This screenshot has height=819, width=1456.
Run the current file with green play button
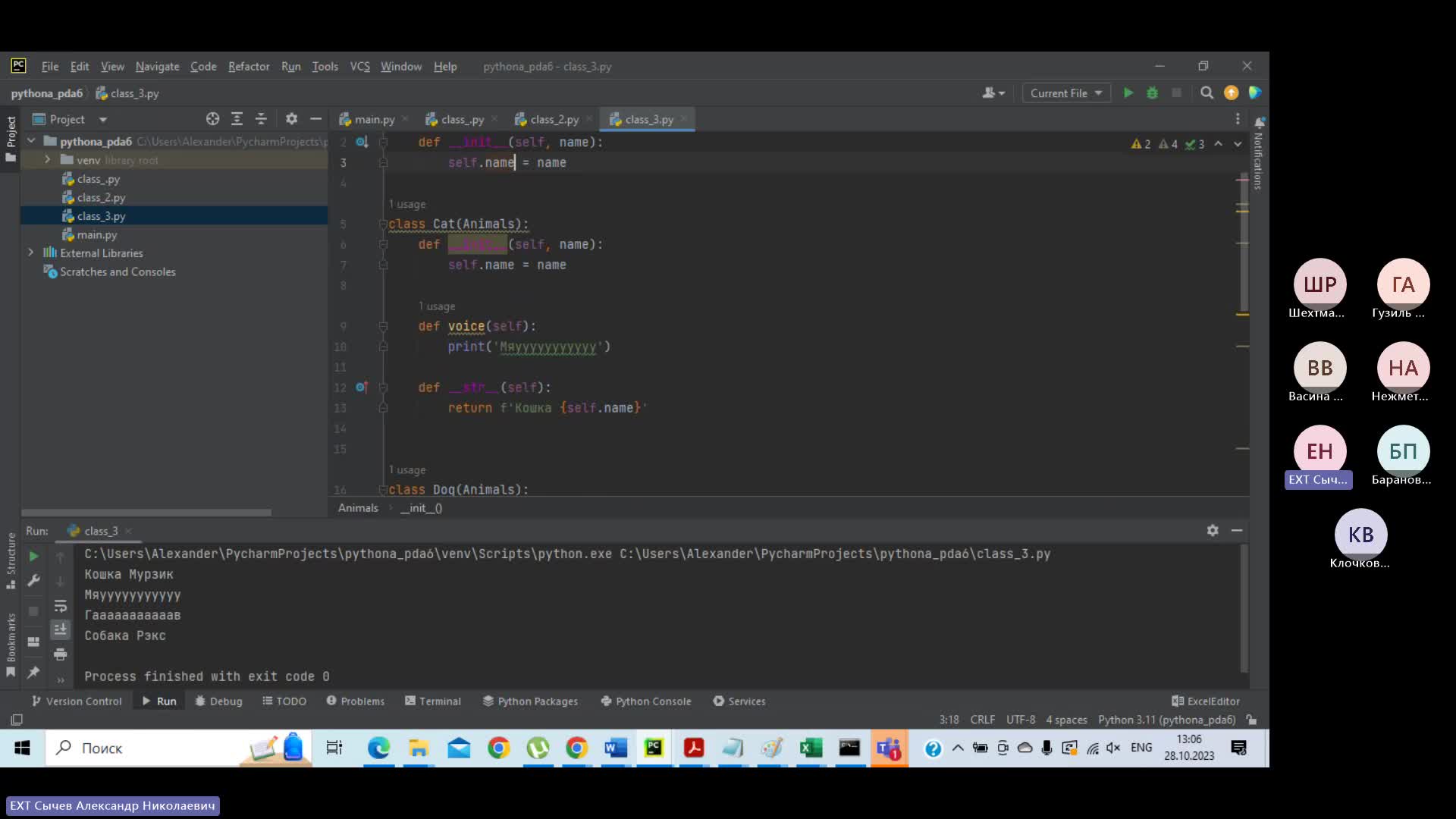[x=1128, y=93]
